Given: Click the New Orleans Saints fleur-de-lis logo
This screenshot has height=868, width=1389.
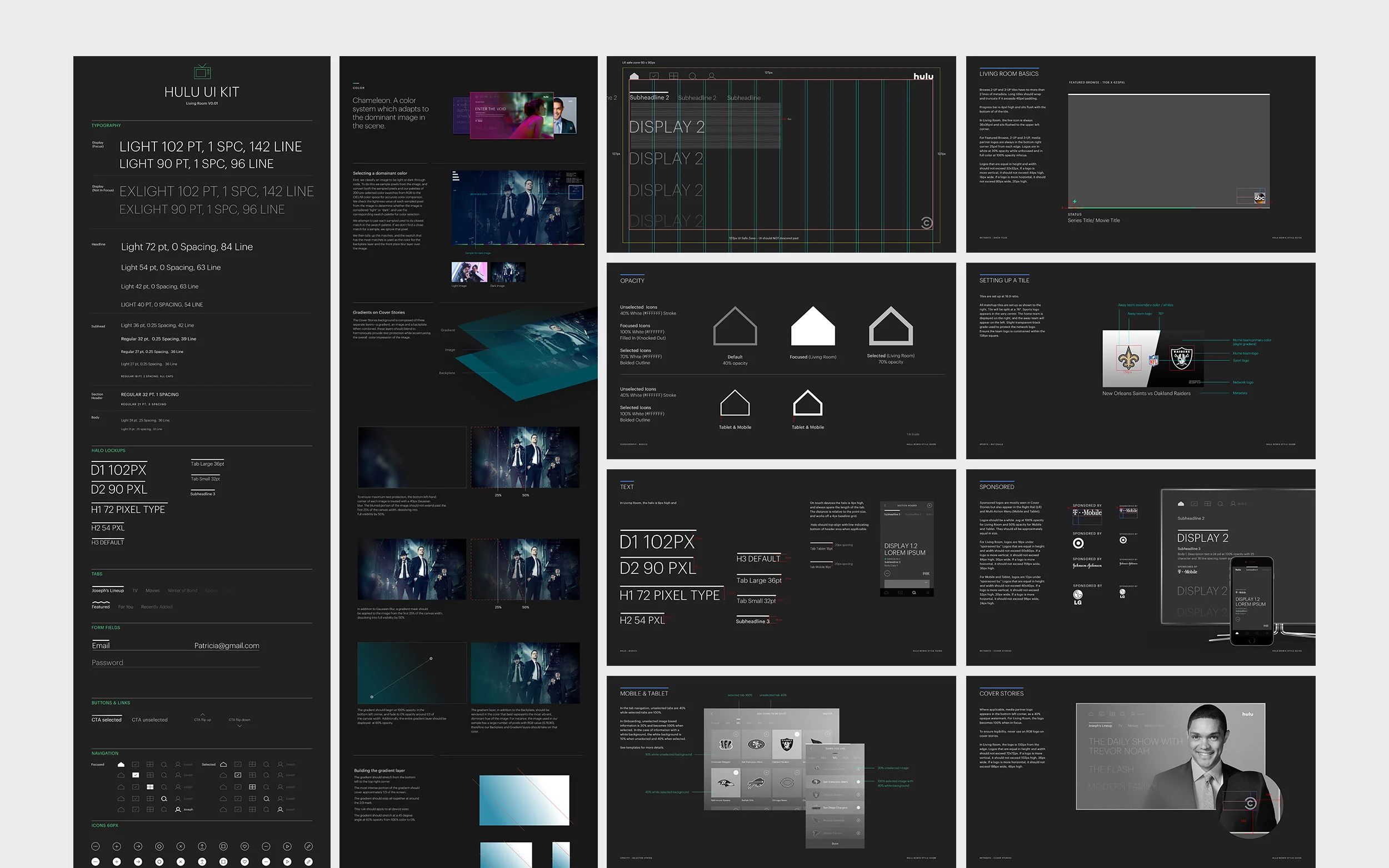Looking at the screenshot, I should coord(1129,358).
